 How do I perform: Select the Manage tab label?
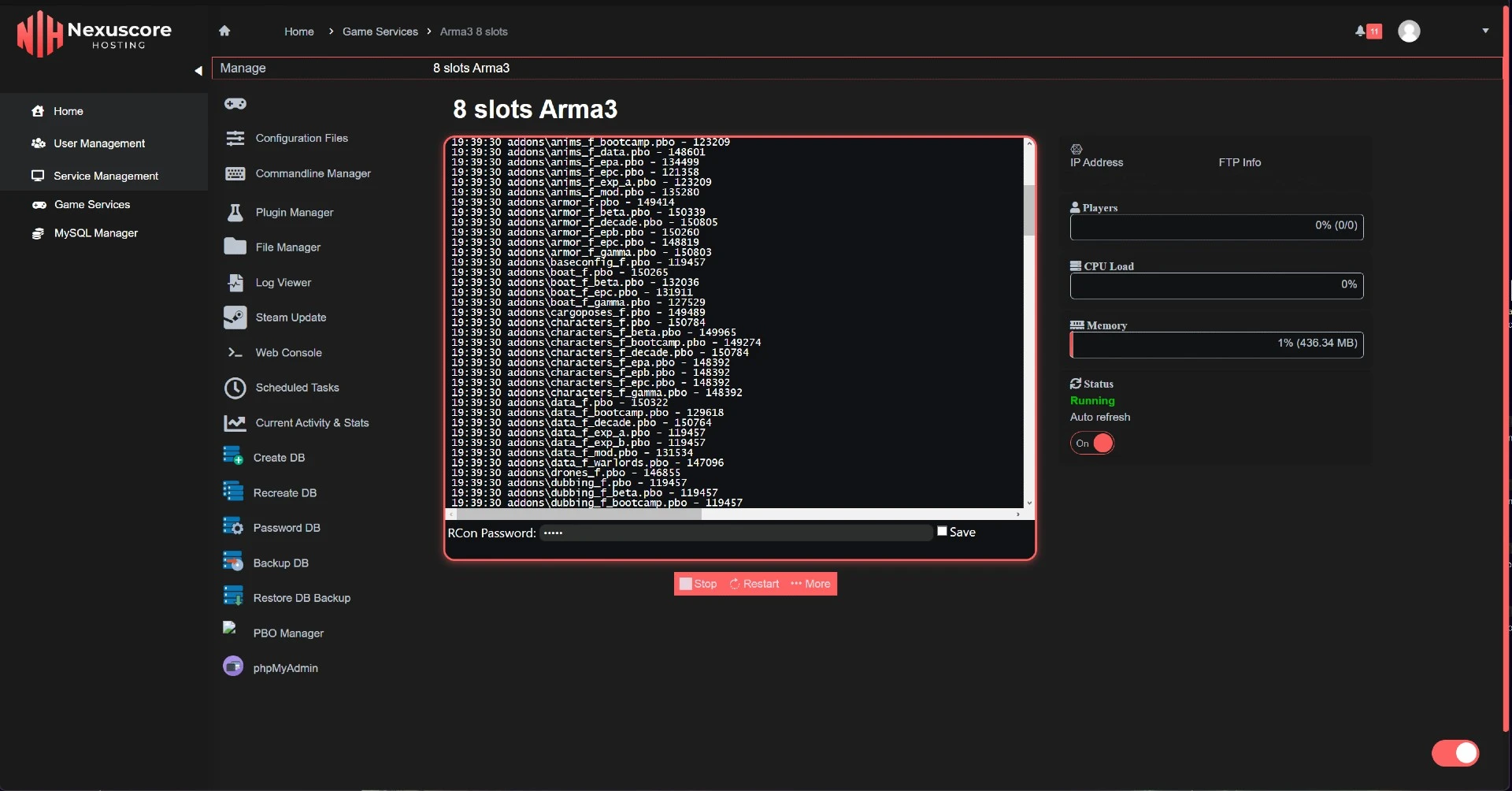coord(243,68)
